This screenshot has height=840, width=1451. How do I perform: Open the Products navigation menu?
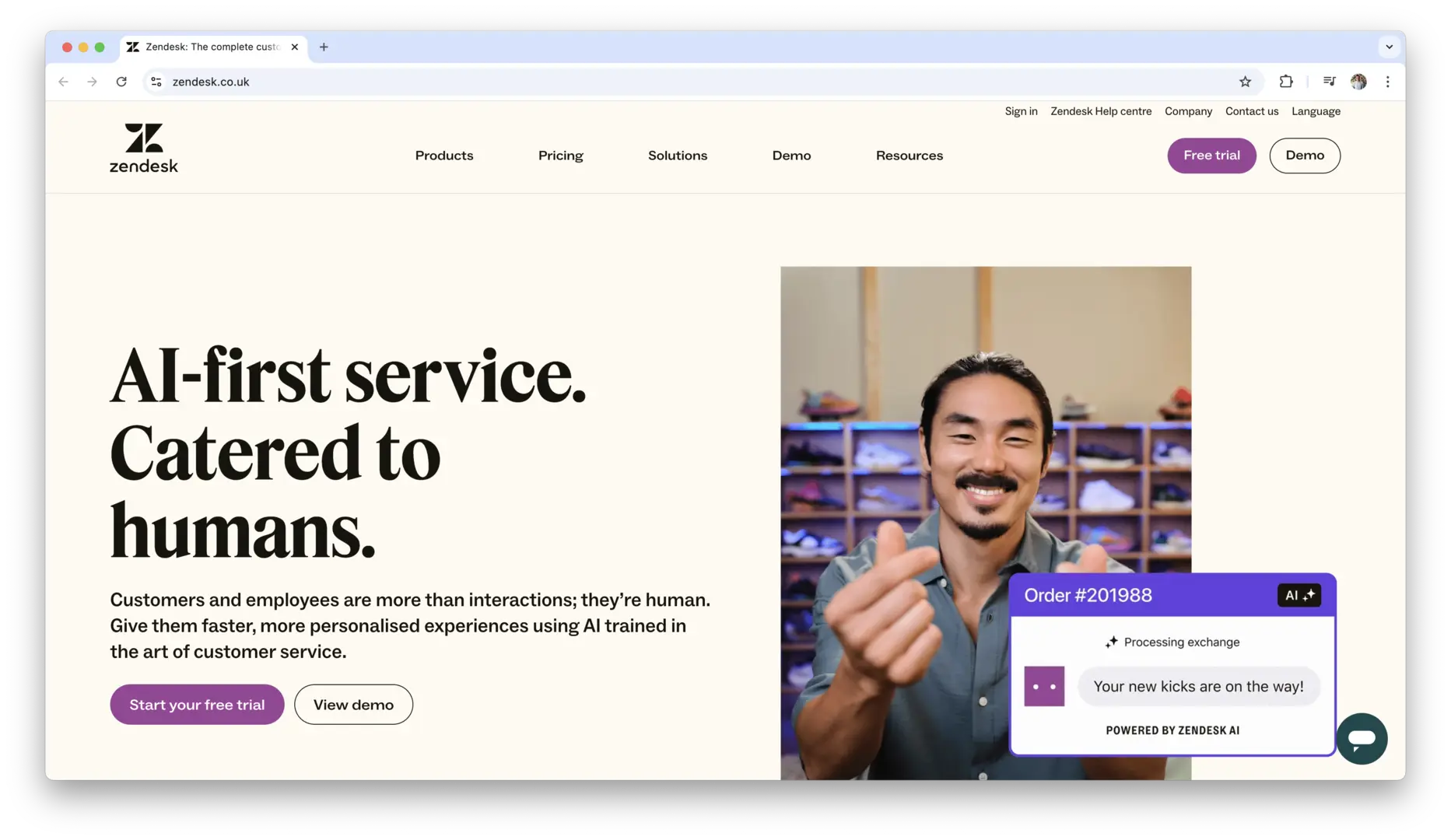point(443,156)
